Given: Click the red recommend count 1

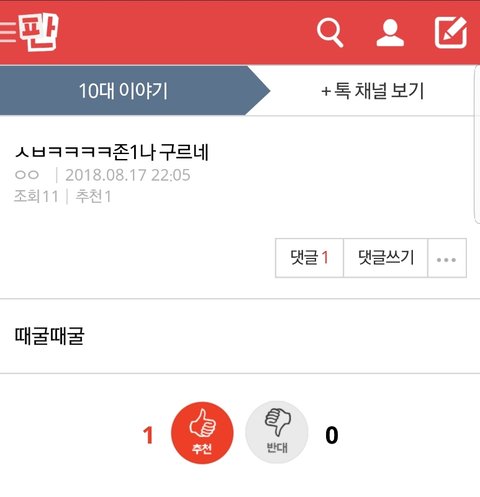Looking at the screenshot, I should pos(148,435).
